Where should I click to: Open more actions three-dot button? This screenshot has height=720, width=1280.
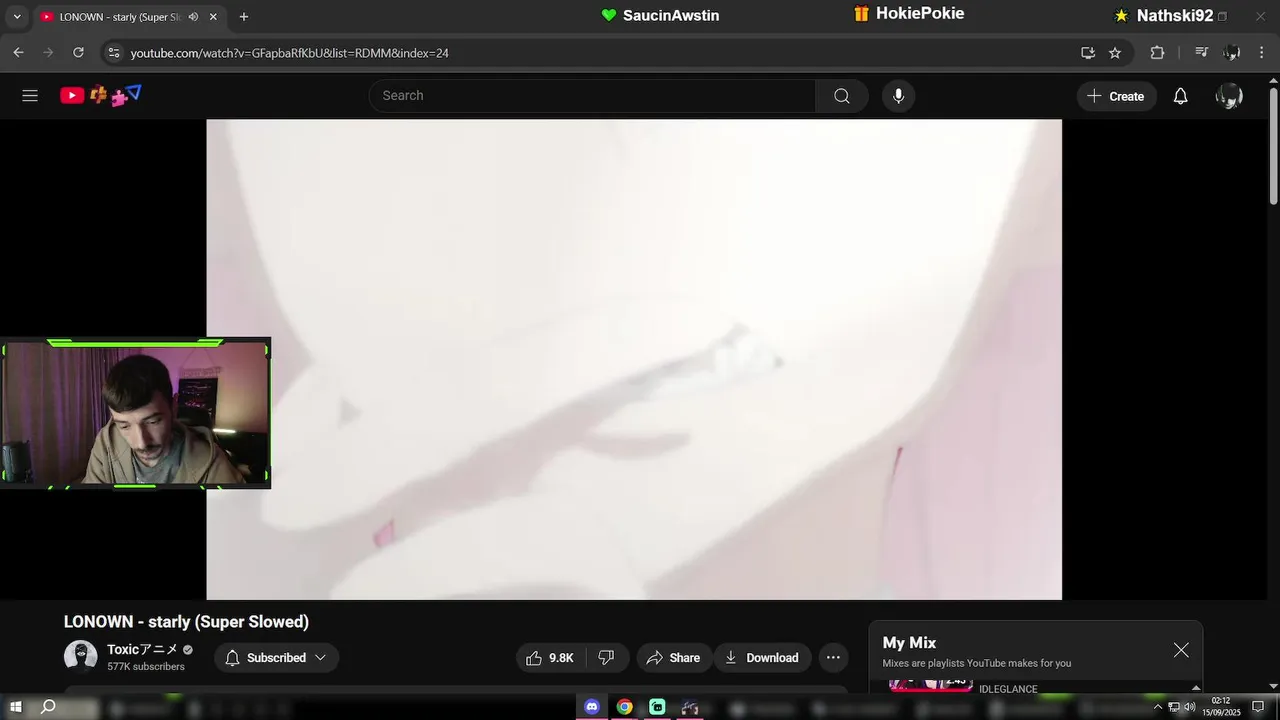(833, 658)
